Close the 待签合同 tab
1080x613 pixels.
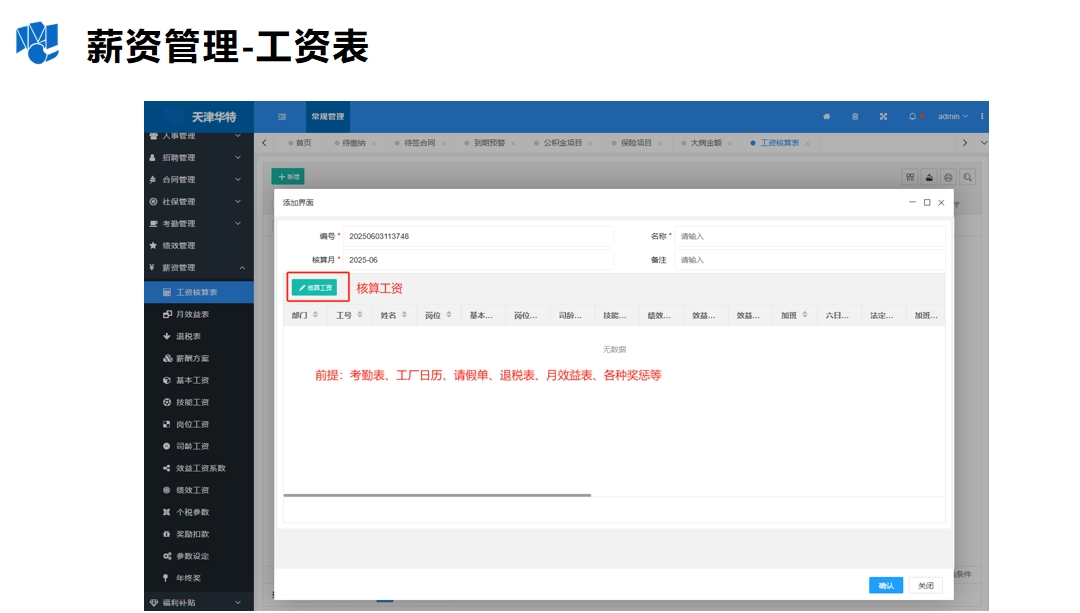pos(444,143)
